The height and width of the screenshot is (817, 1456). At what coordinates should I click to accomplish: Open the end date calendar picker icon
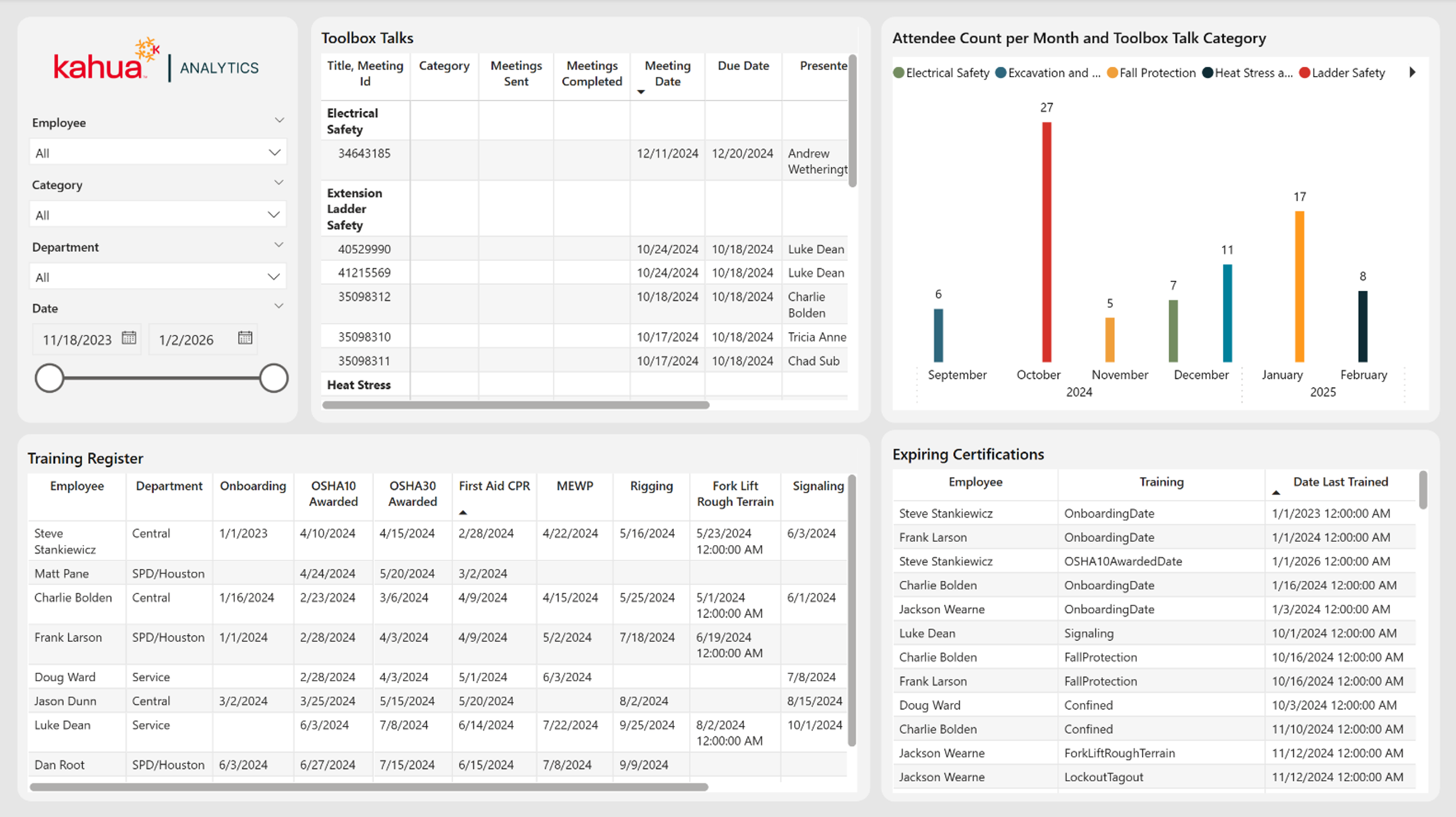245,338
